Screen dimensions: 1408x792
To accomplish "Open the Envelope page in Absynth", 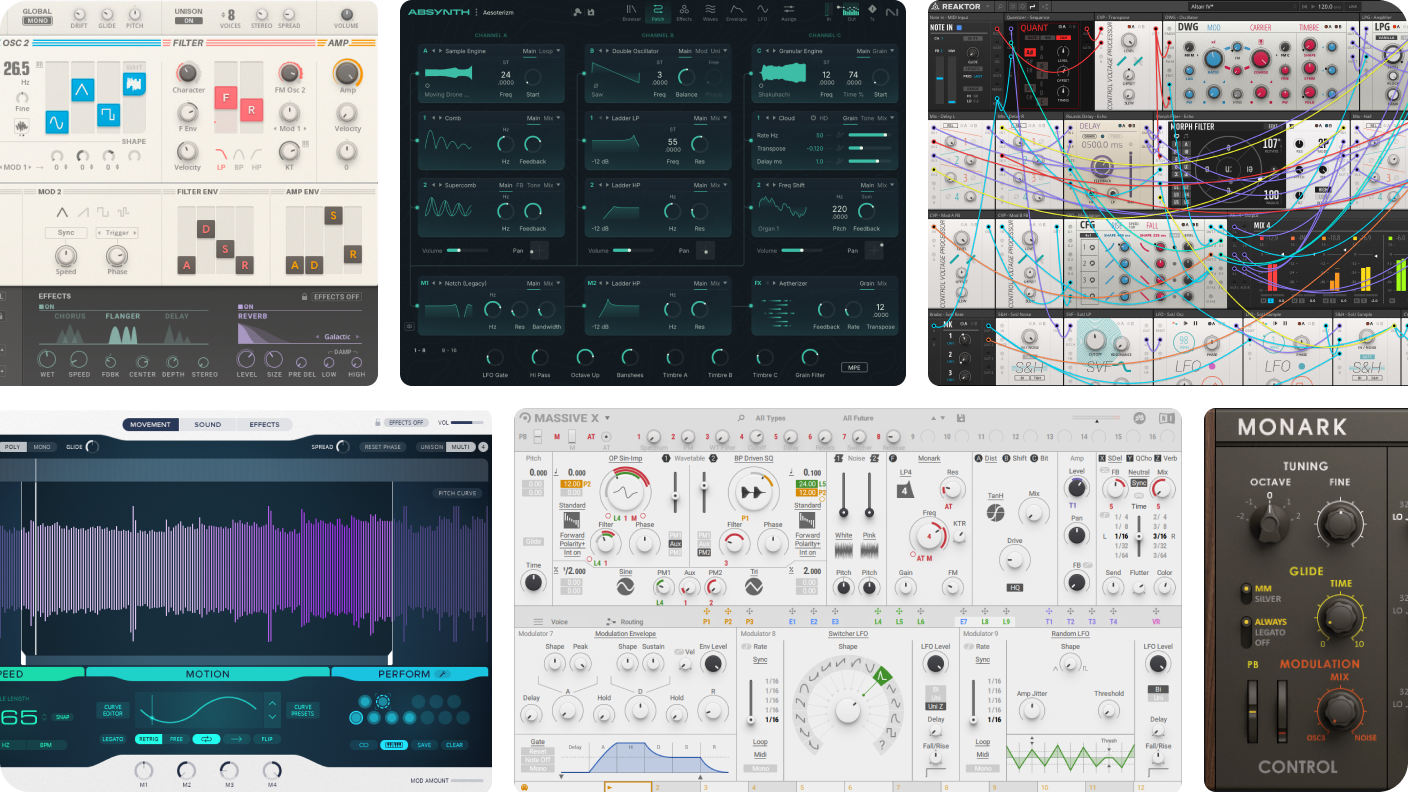I will pyautogui.click(x=736, y=12).
